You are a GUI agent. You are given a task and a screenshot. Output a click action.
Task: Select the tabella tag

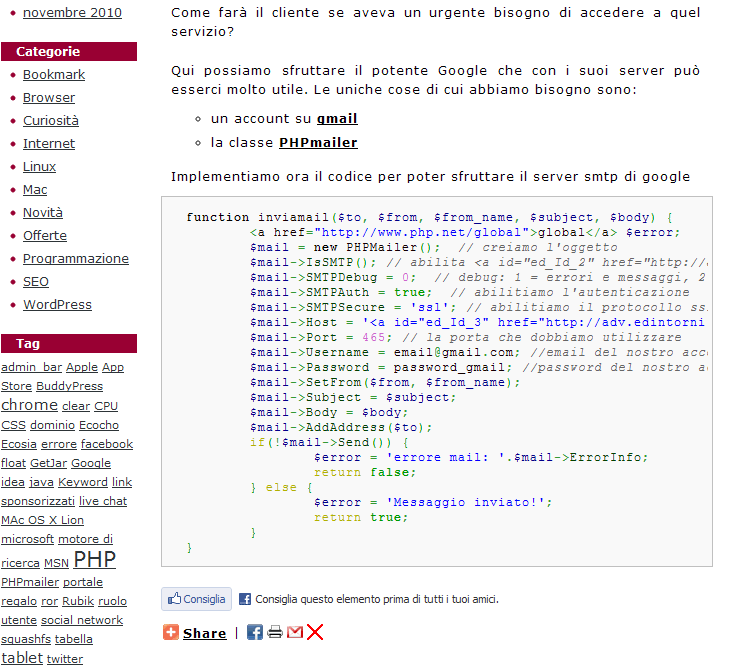74,639
